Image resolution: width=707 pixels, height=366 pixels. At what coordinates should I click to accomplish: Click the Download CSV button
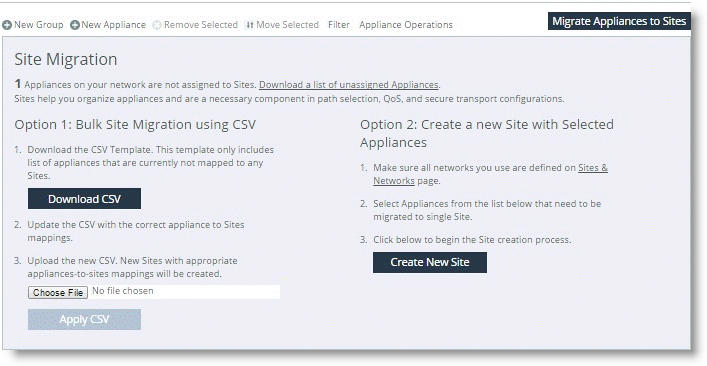(84, 199)
